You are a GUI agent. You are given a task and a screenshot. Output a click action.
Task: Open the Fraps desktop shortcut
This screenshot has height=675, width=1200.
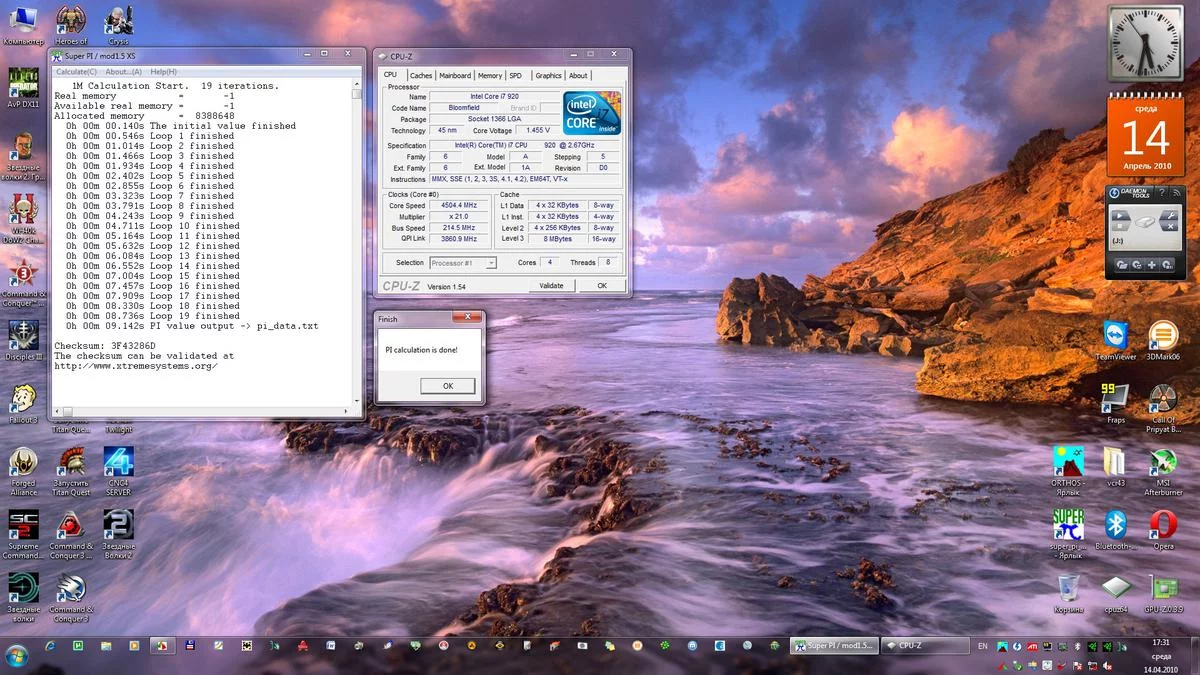1115,397
